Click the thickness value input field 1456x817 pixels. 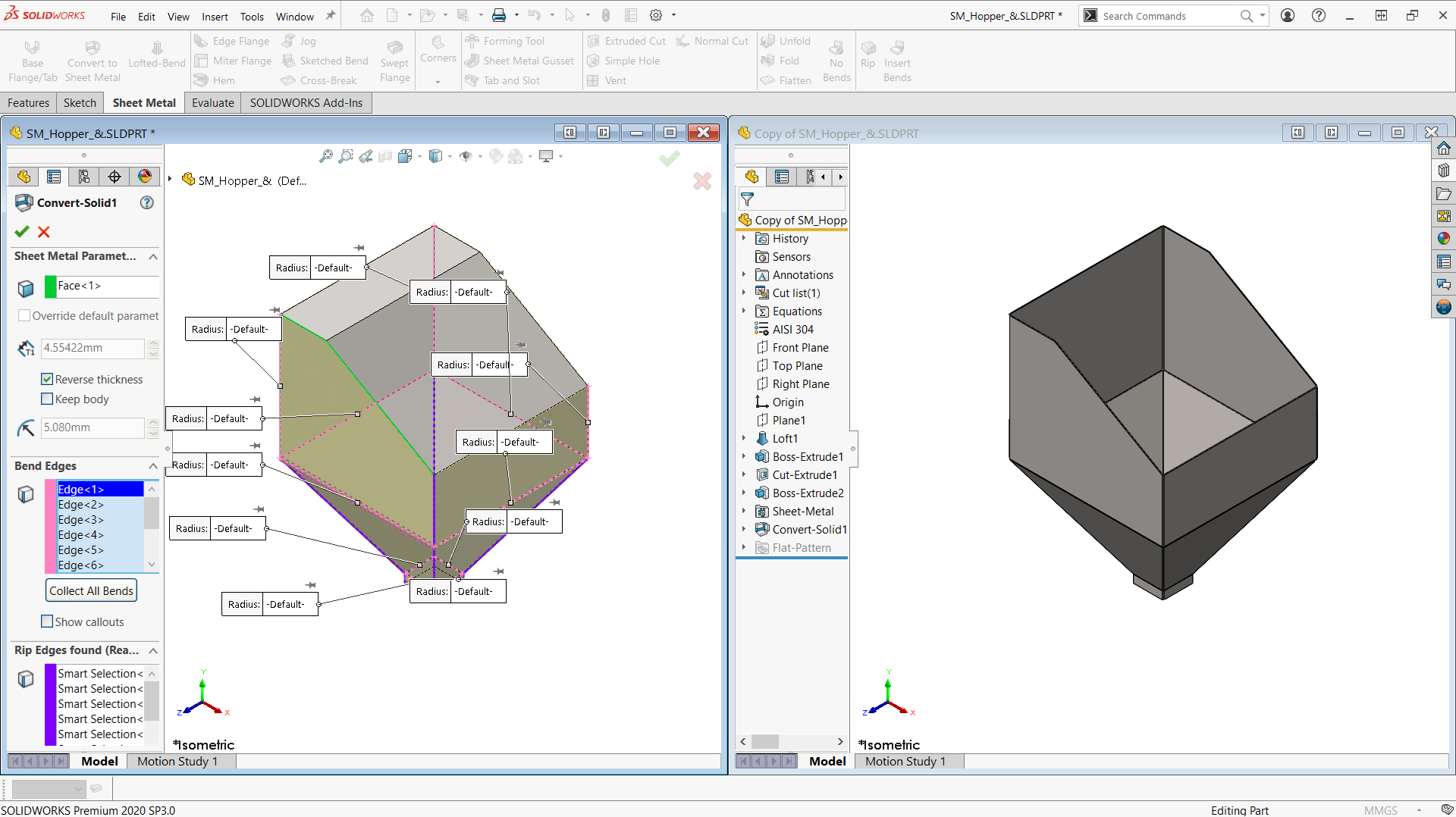(x=92, y=348)
